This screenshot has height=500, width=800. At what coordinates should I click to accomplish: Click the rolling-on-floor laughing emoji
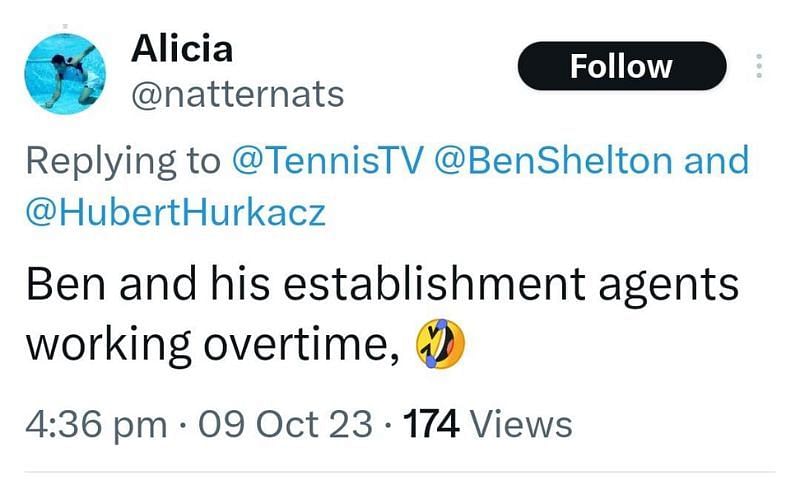(x=441, y=344)
